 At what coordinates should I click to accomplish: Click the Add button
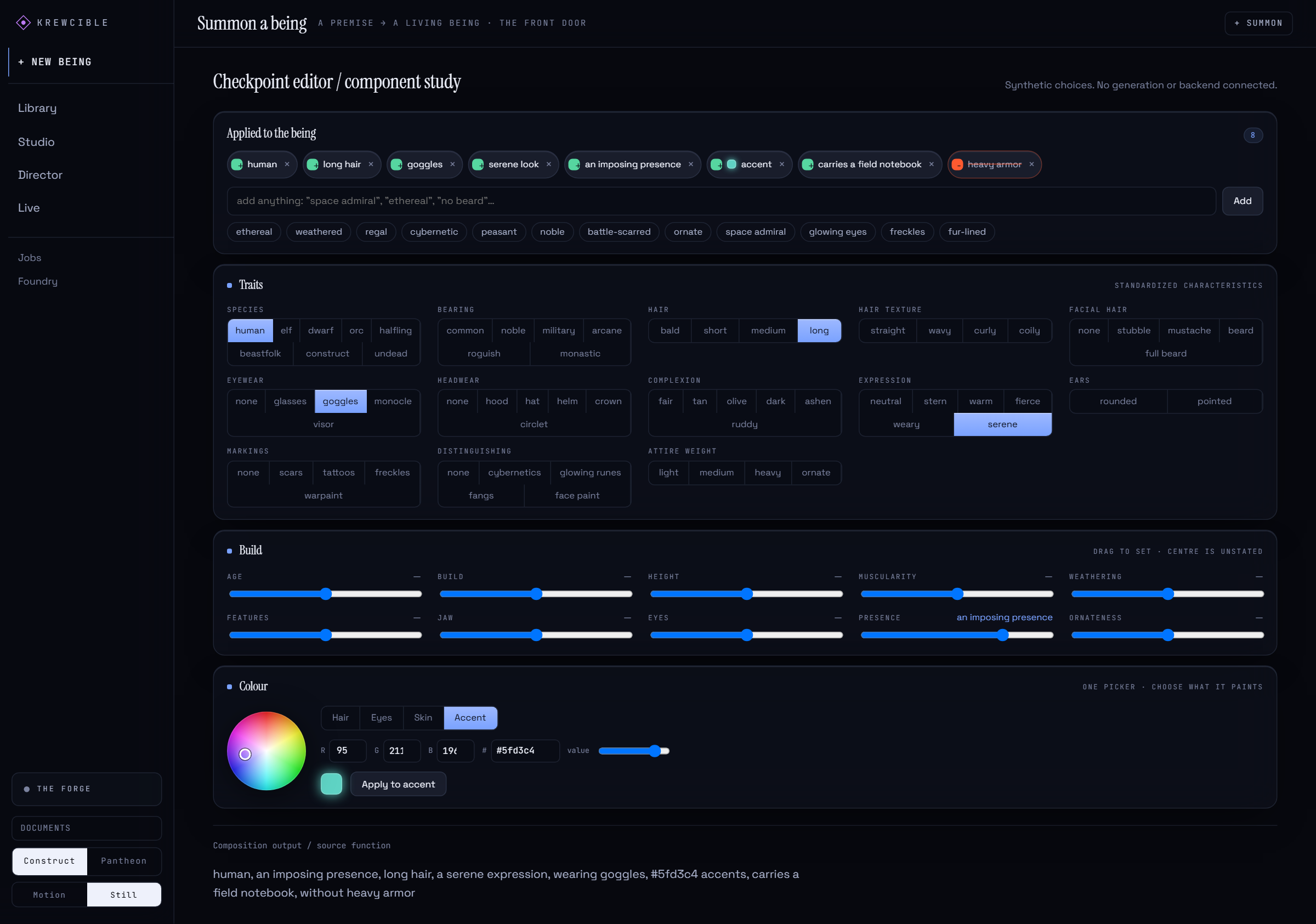(x=1242, y=201)
